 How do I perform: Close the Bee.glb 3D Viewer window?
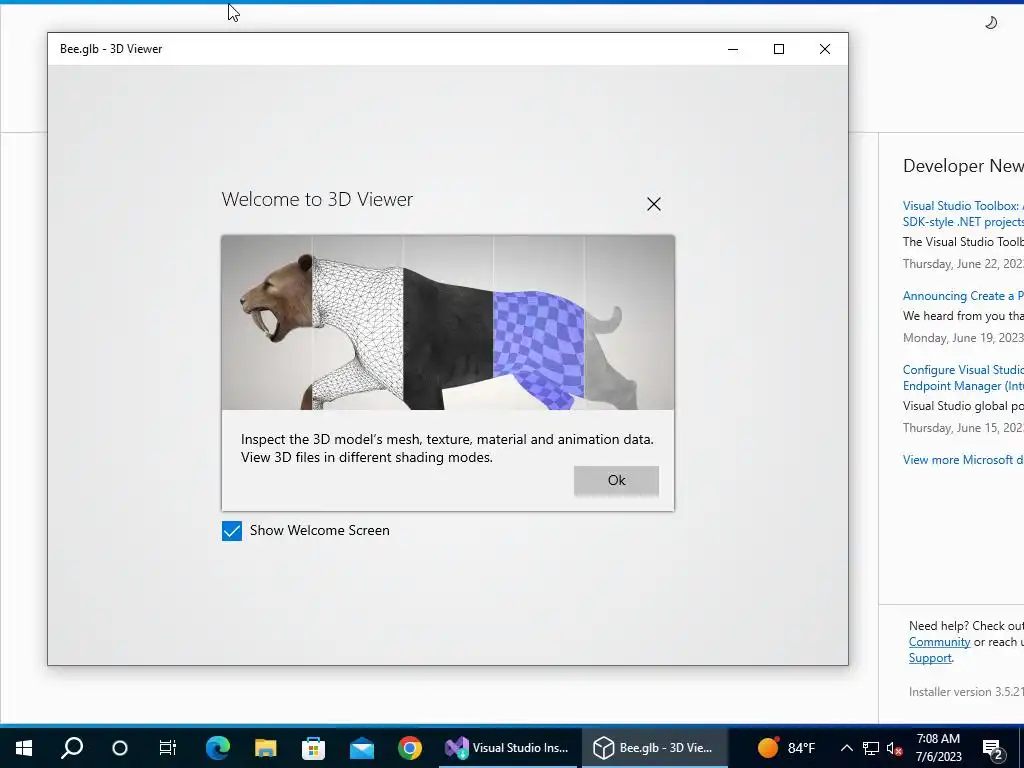pos(825,49)
